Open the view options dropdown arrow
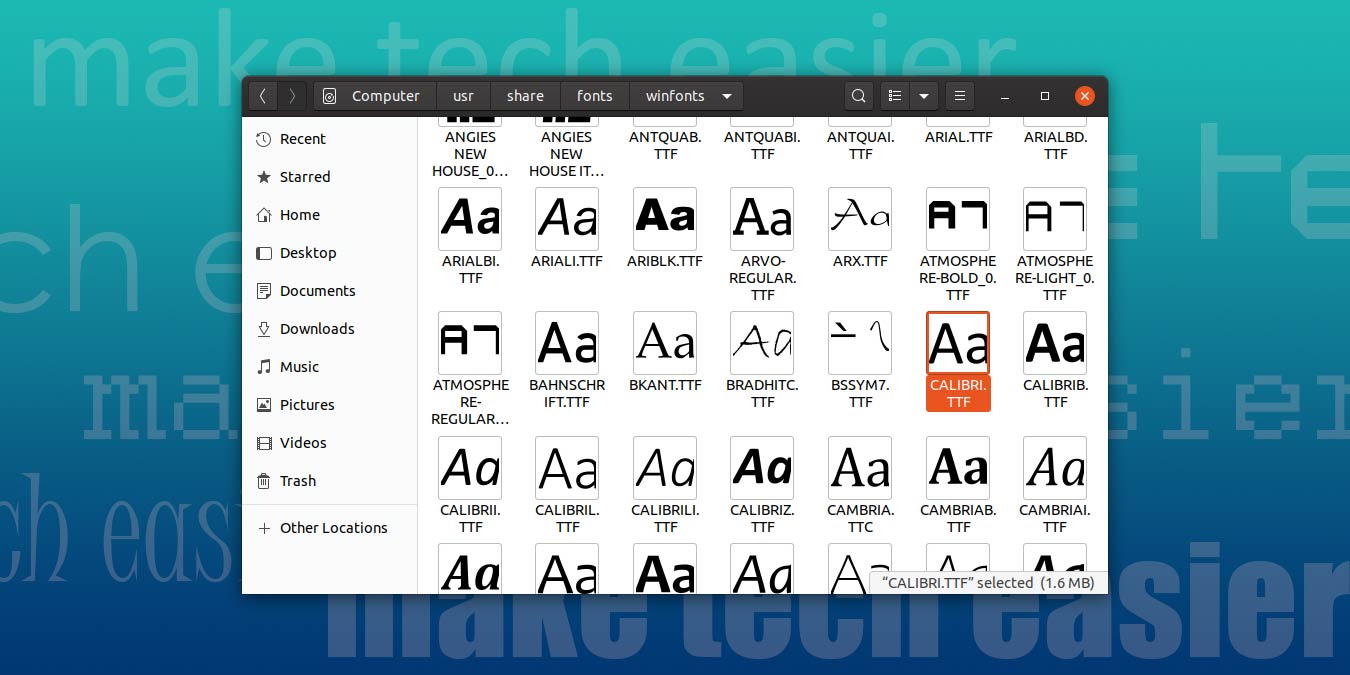 pyautogui.click(x=923, y=95)
